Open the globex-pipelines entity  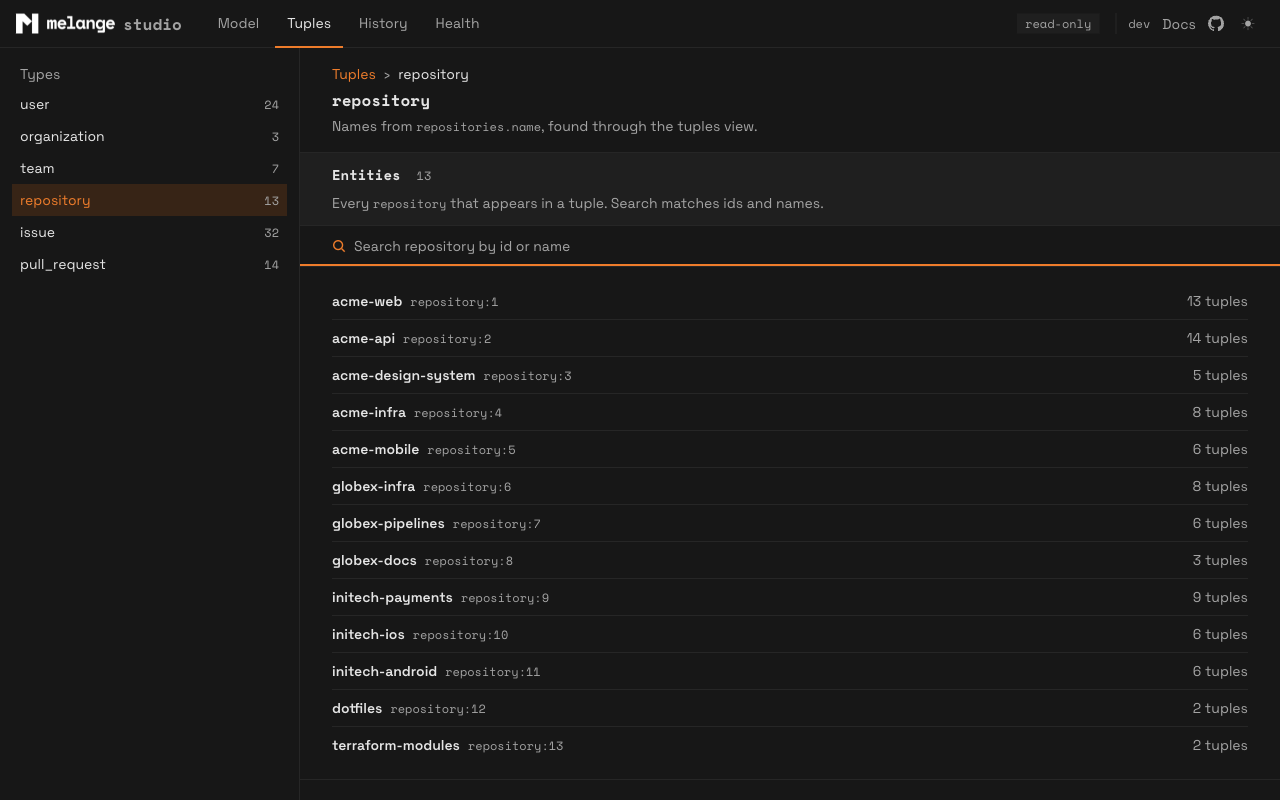790,523
